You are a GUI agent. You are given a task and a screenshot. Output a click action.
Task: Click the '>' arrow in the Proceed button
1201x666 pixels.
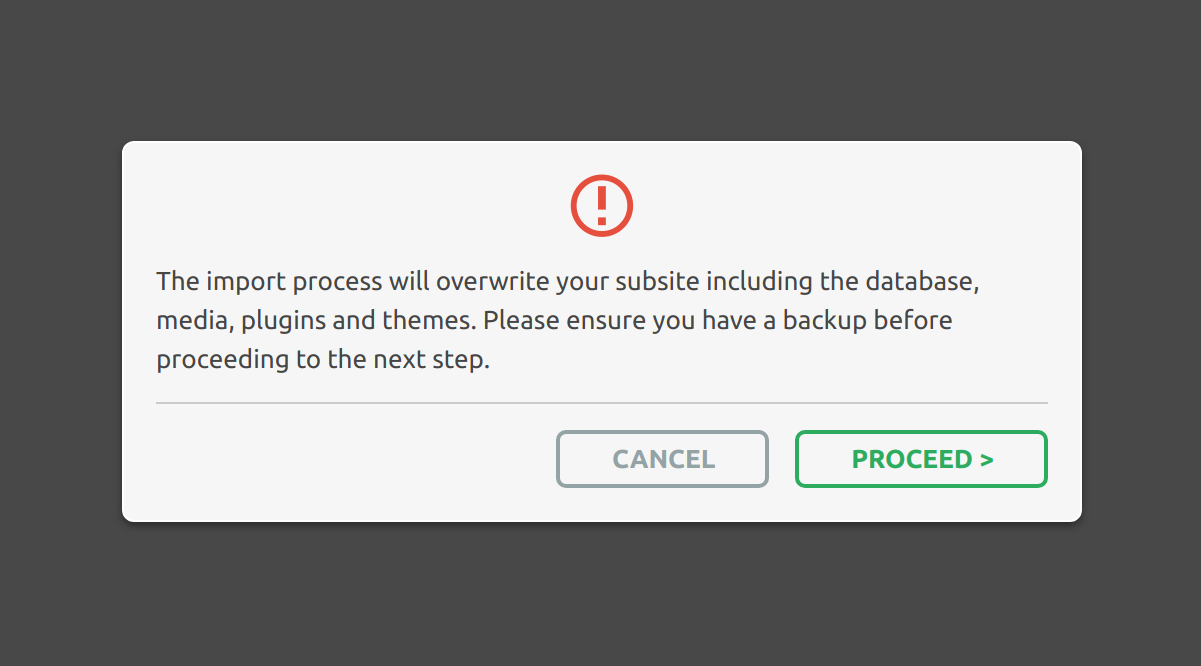[x=986, y=460]
